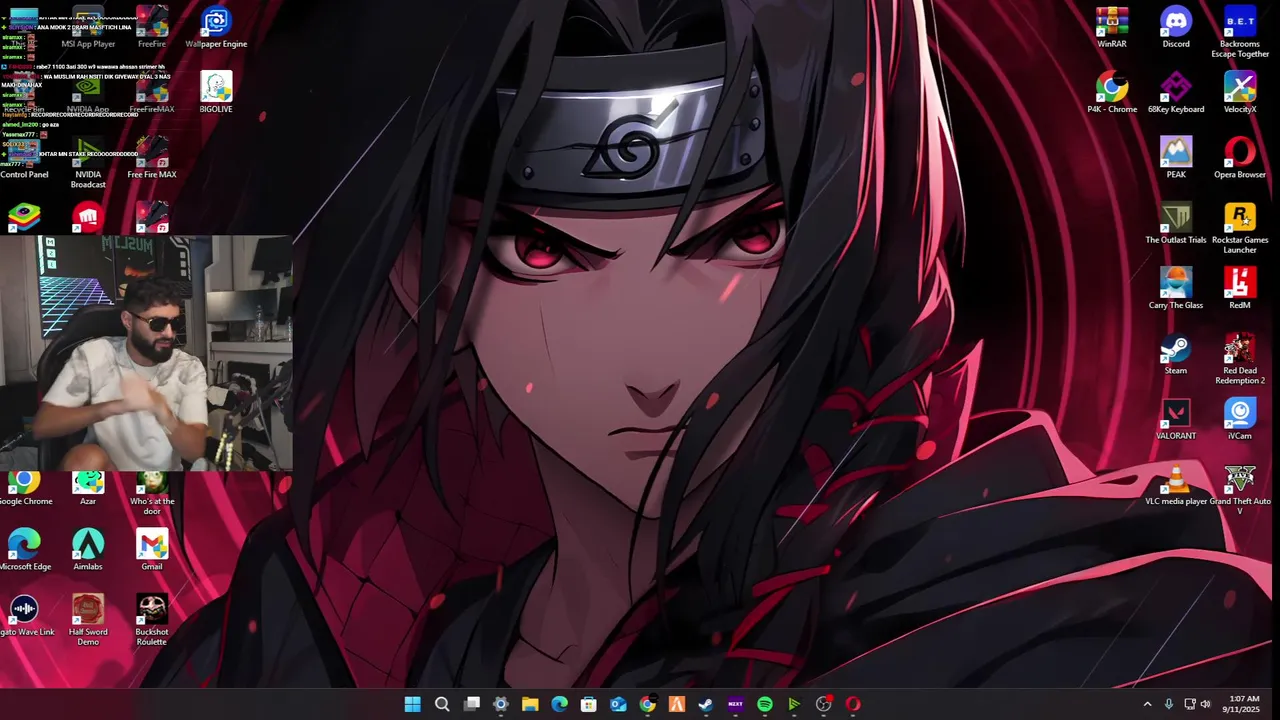The height and width of the screenshot is (720, 1280).
Task: Switch to Chrome on the taskbar
Action: coord(648,704)
